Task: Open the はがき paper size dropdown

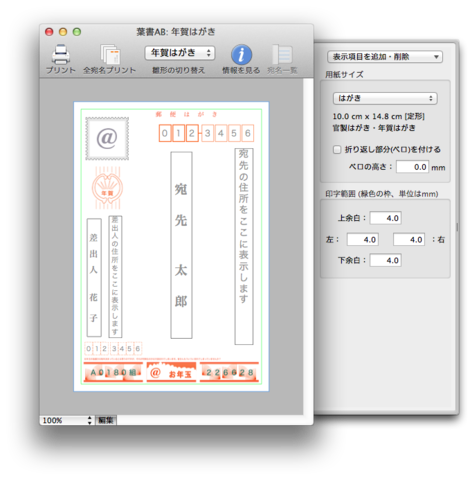Action: (x=385, y=98)
